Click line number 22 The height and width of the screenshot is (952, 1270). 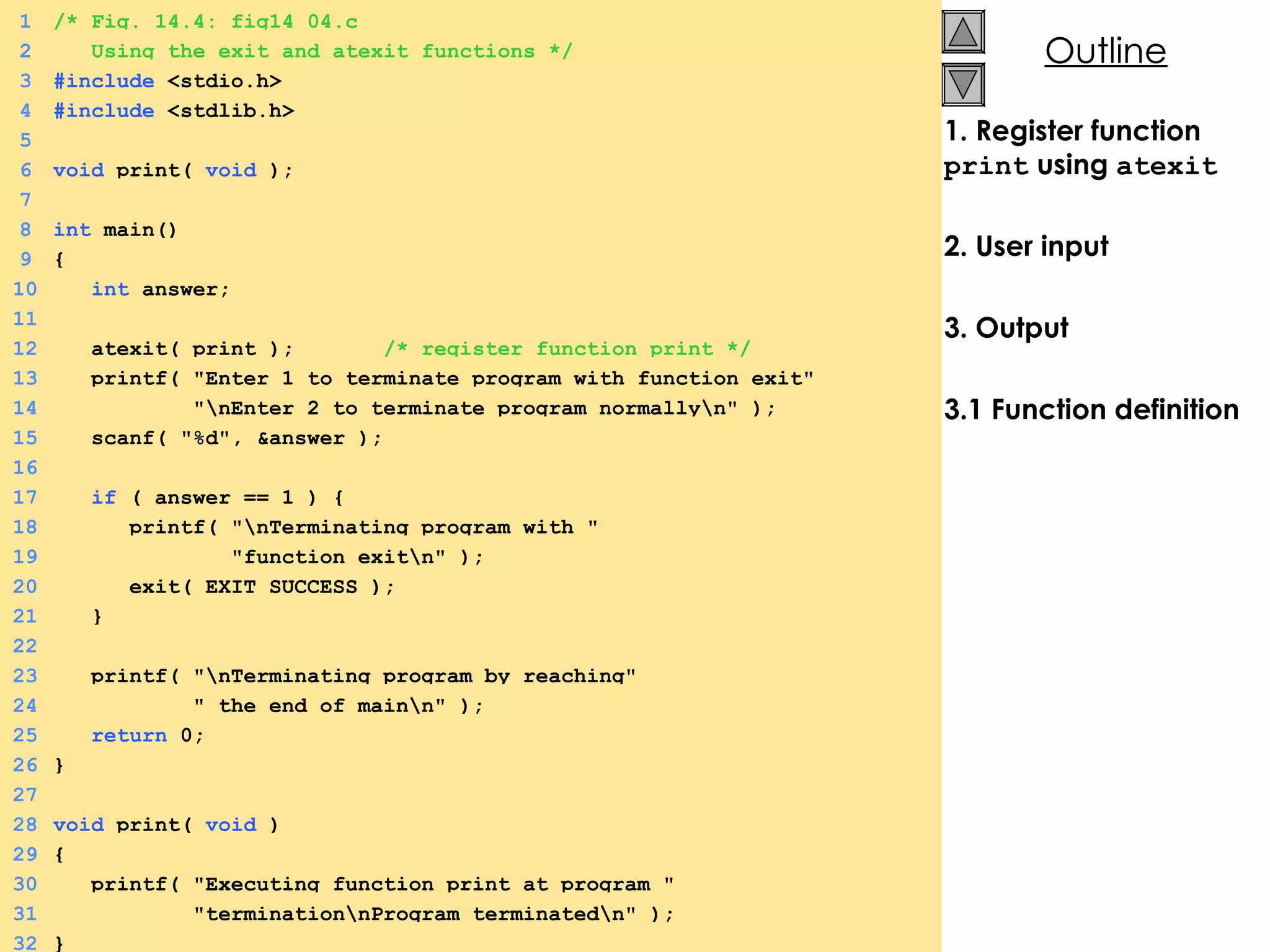(x=25, y=646)
